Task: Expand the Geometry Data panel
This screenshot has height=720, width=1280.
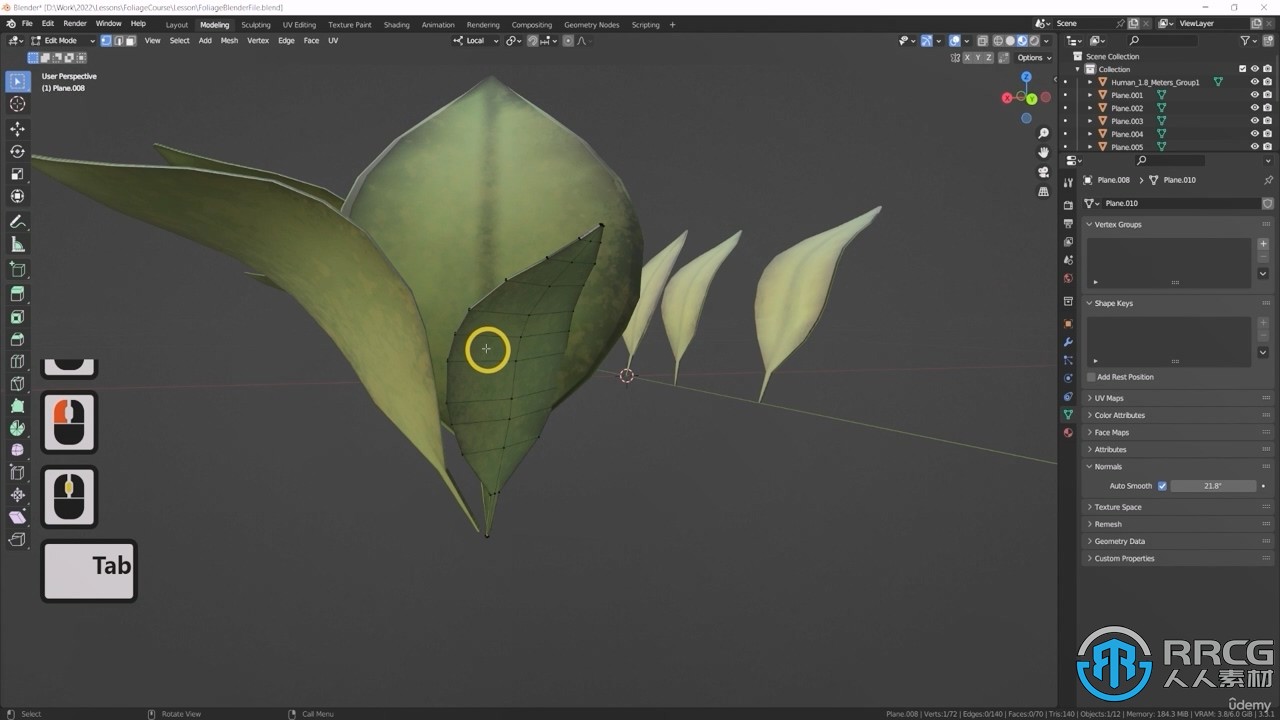Action: pyautogui.click(x=1119, y=541)
